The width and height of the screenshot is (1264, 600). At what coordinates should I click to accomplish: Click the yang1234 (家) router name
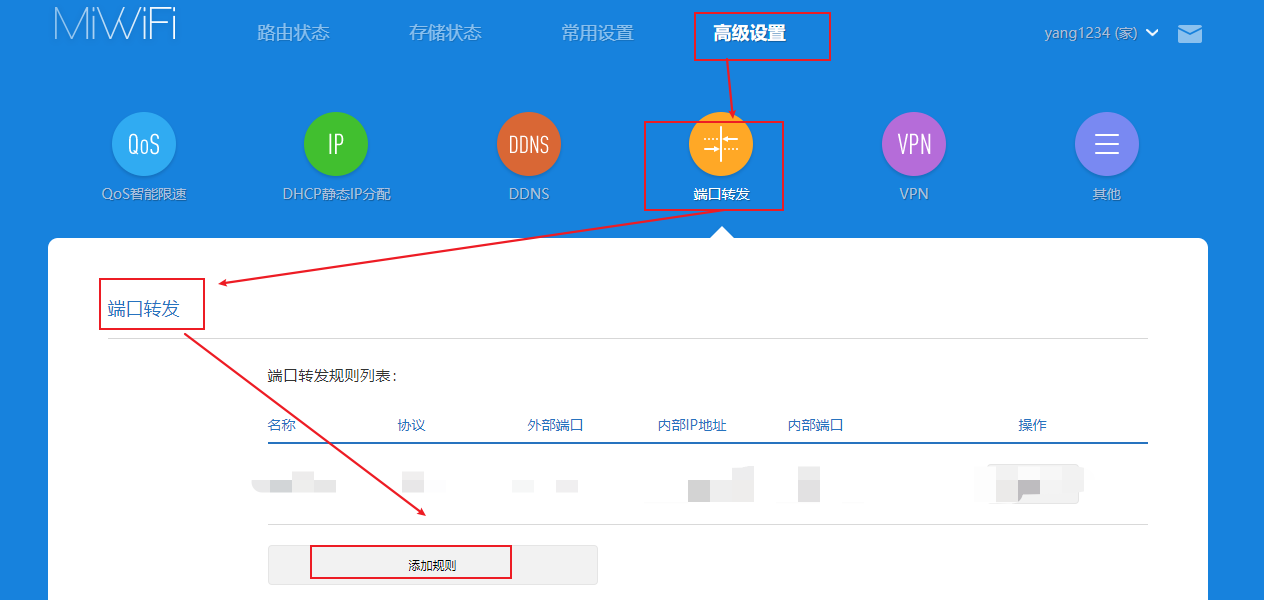pos(1090,33)
